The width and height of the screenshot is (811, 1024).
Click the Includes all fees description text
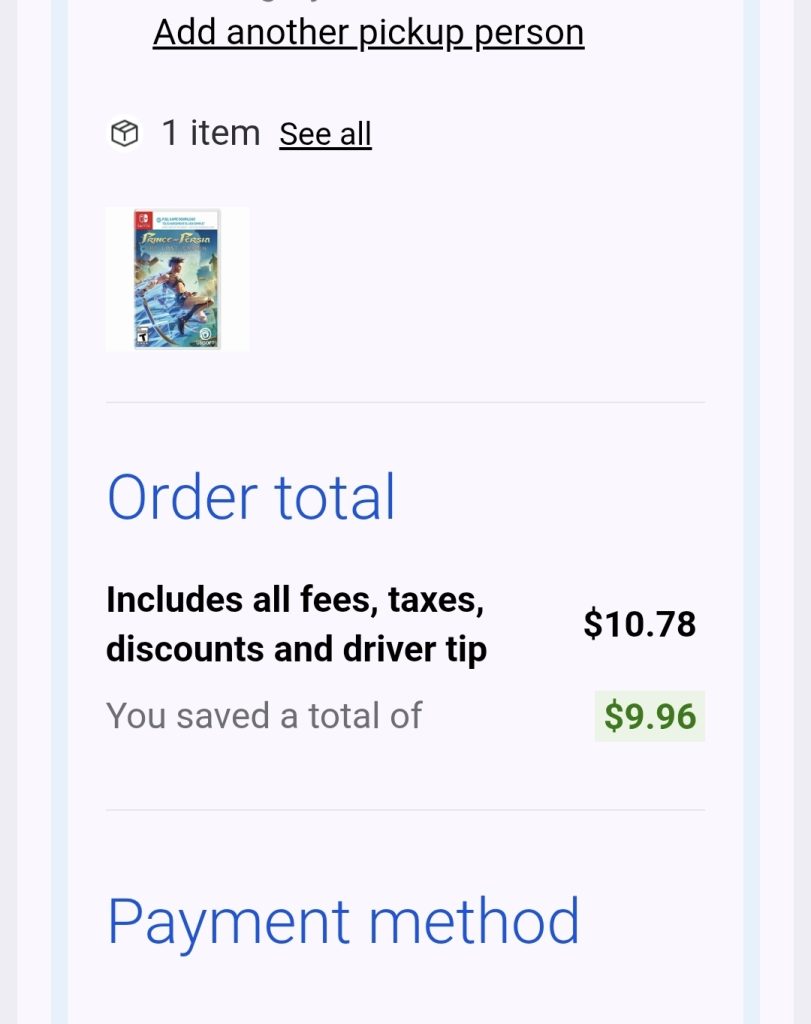coord(296,624)
